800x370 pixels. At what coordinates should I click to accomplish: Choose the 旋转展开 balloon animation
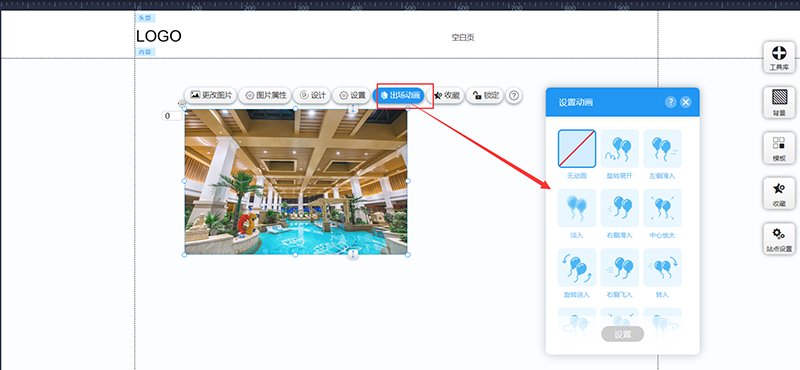[619, 149]
